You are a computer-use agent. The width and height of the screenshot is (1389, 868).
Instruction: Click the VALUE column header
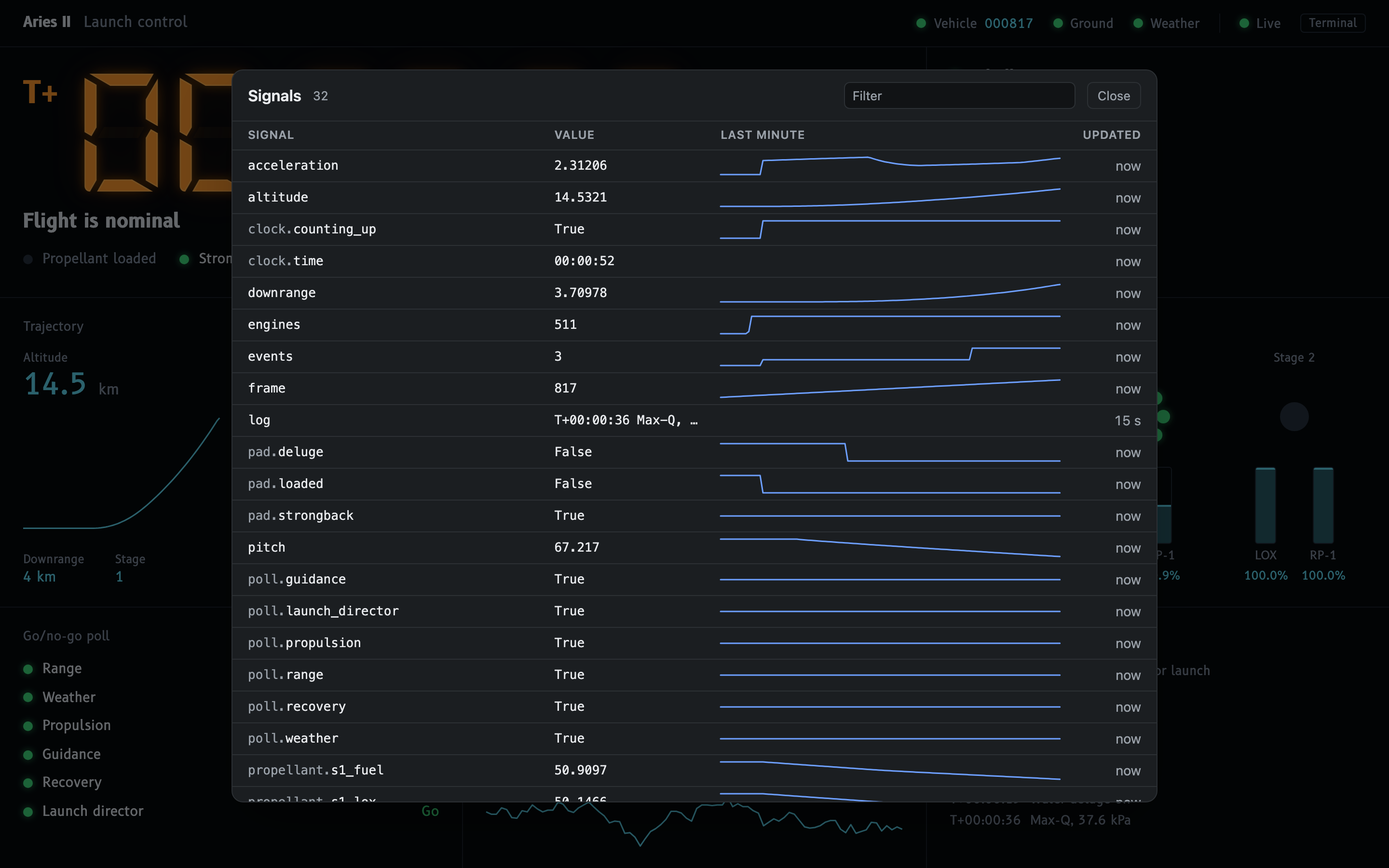(574, 135)
